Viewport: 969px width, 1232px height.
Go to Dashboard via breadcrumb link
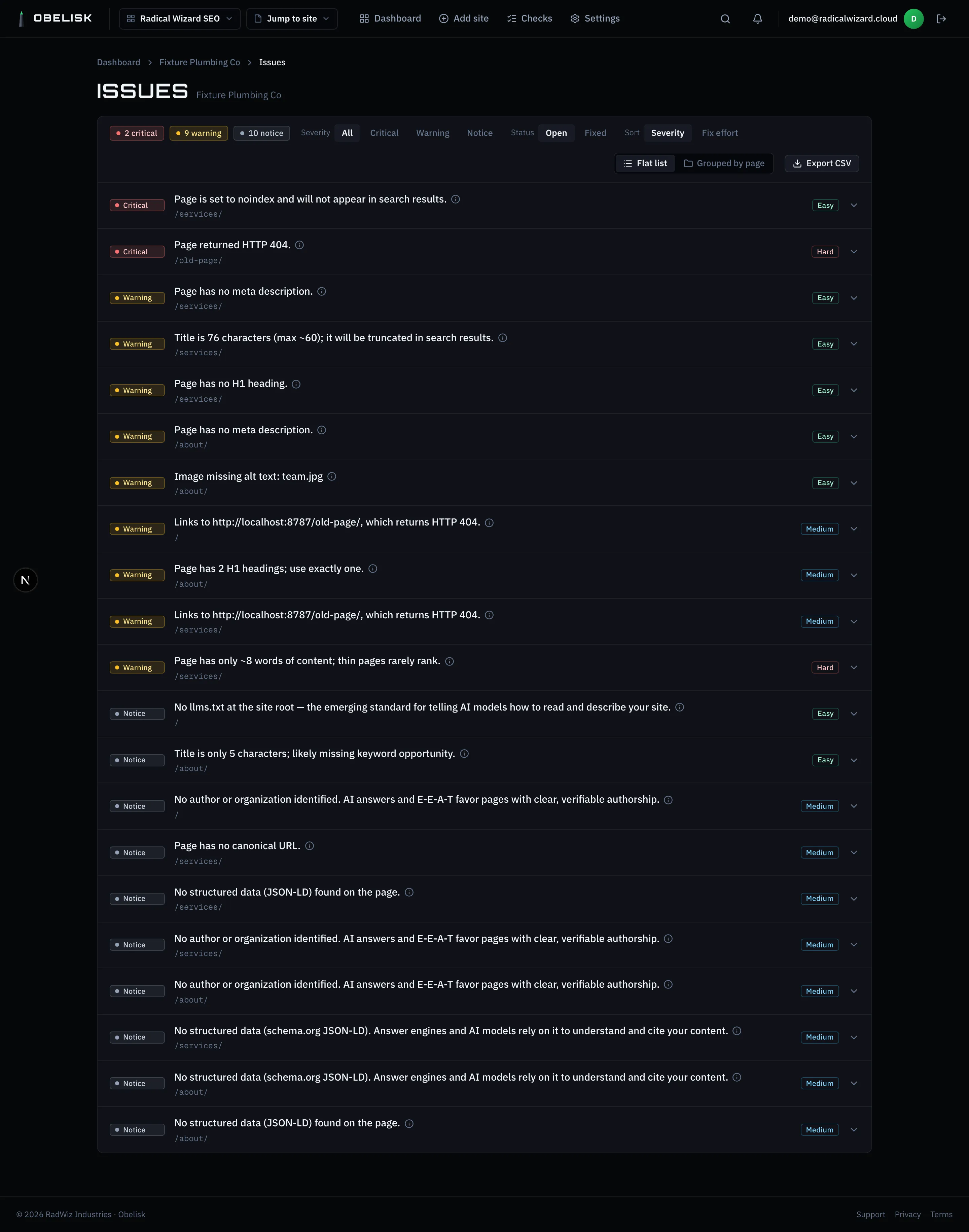[118, 62]
